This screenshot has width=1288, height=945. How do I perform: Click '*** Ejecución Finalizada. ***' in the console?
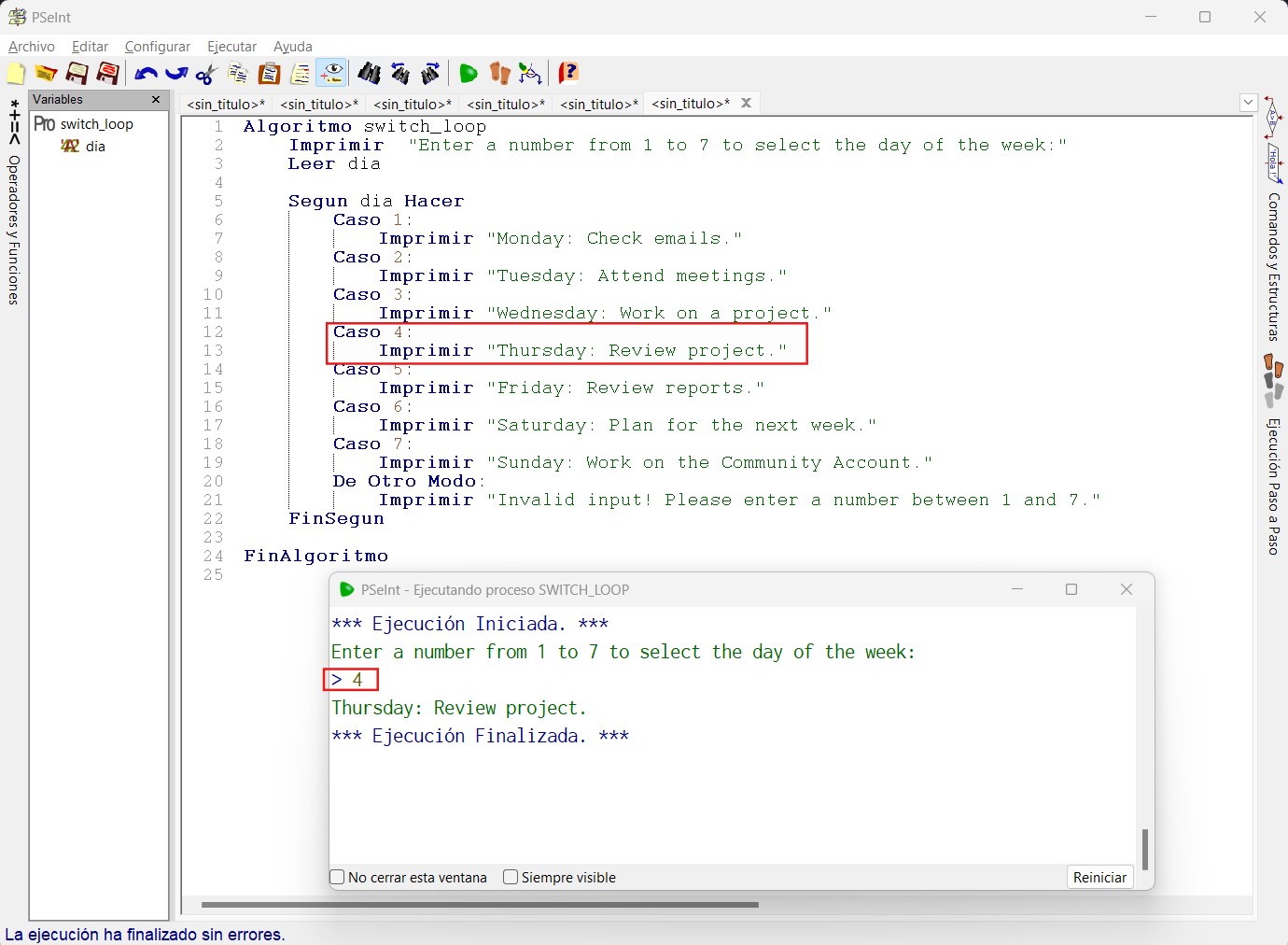pos(480,736)
